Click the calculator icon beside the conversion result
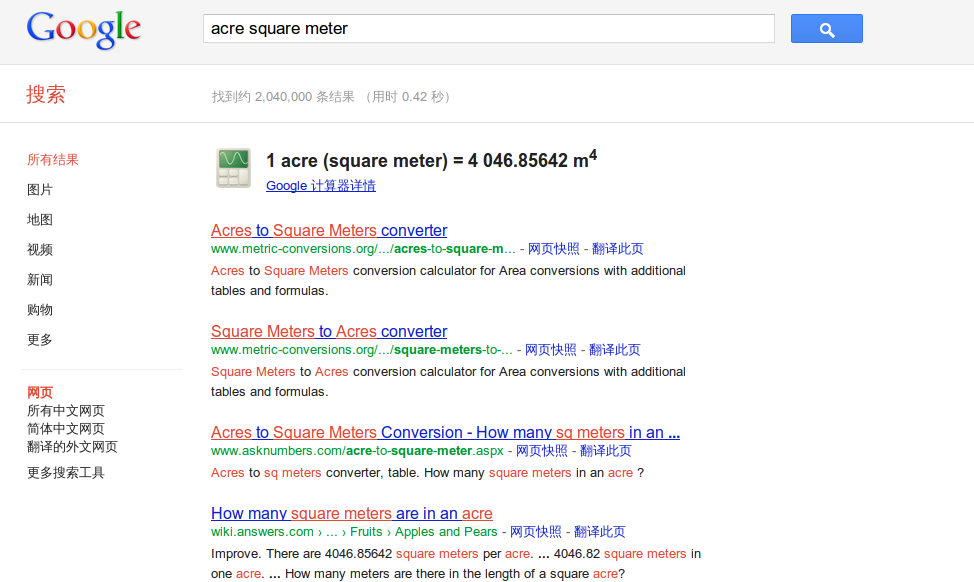 (x=232, y=166)
